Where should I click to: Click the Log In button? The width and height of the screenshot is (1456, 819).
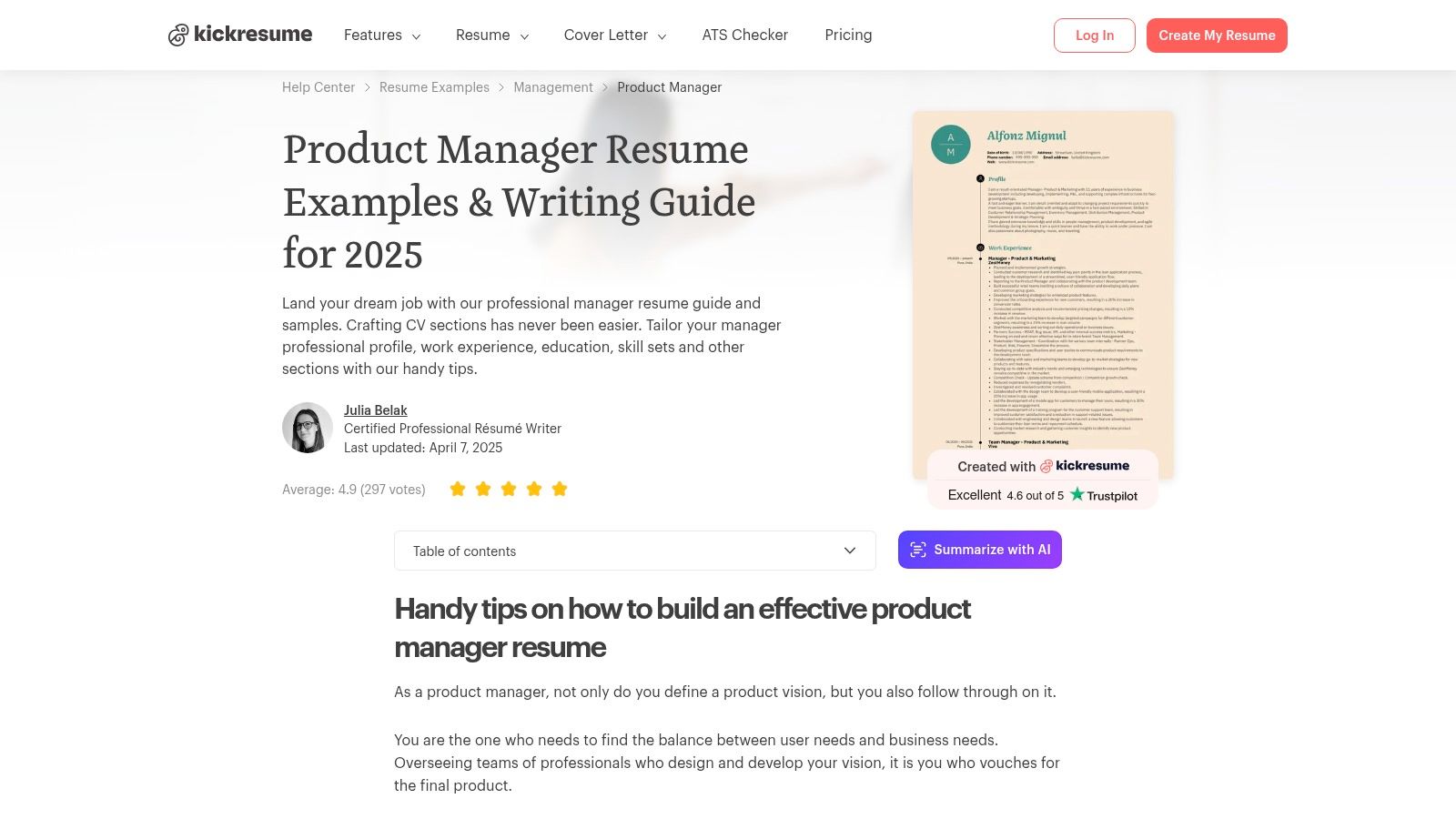[1094, 35]
